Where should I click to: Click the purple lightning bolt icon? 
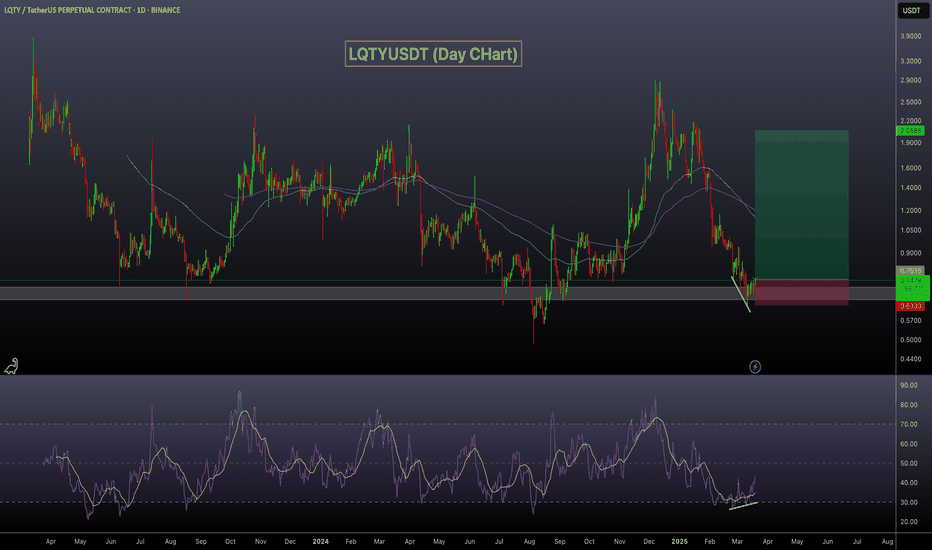755,366
